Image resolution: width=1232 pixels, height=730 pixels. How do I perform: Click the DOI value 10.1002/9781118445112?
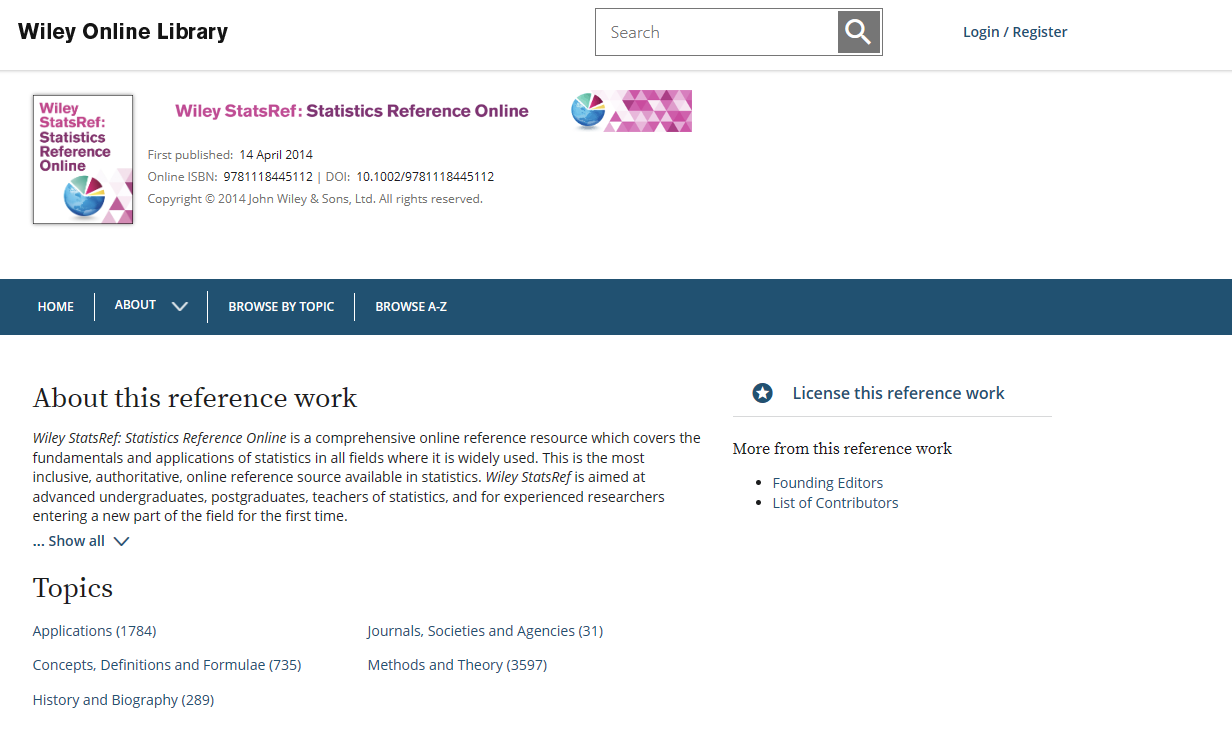[425, 177]
